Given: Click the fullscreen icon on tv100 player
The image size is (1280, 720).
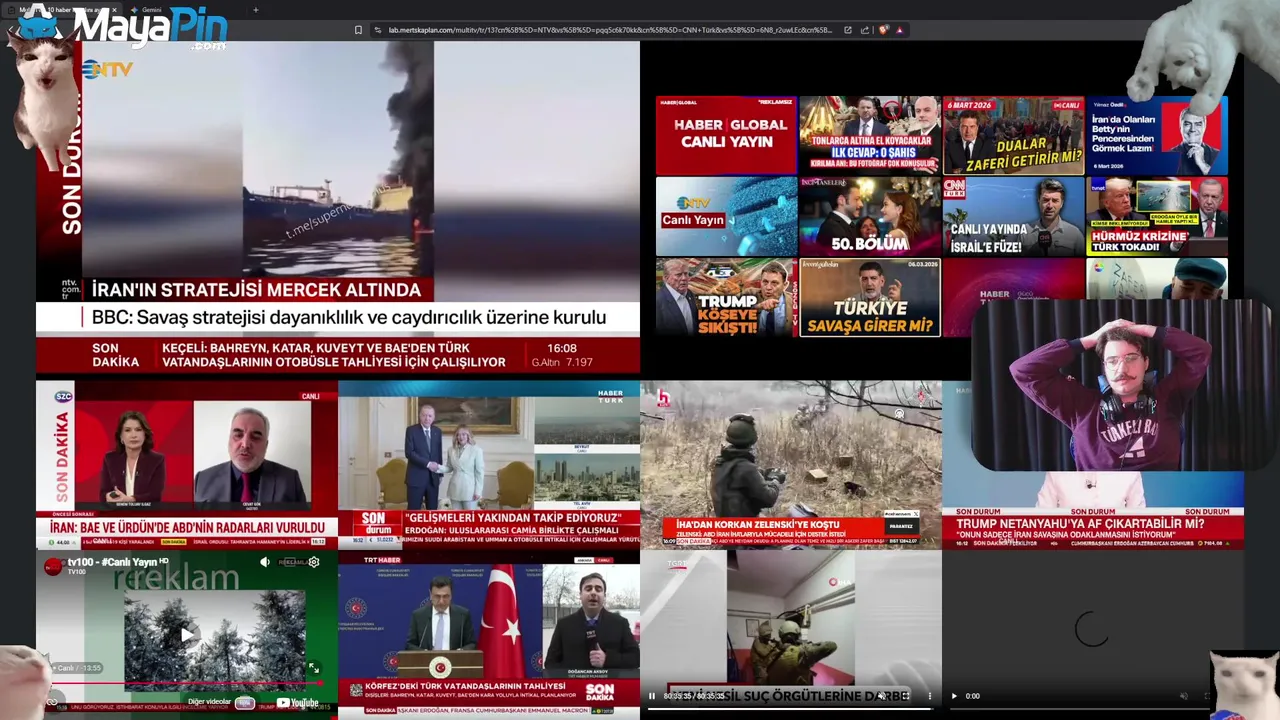Looking at the screenshot, I should pyautogui.click(x=314, y=668).
